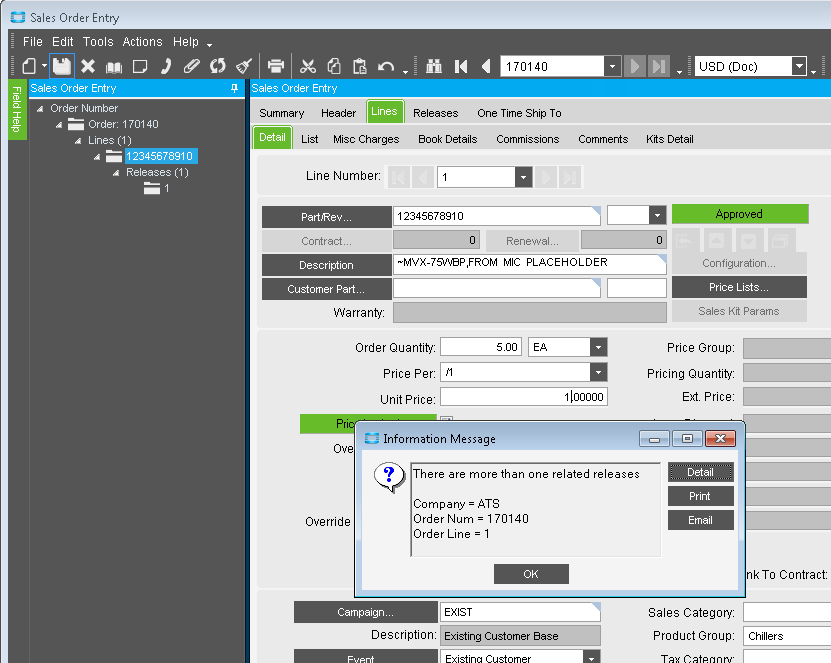831x663 pixels.
Task: Clear the form with the broom icon
Action: (243, 66)
